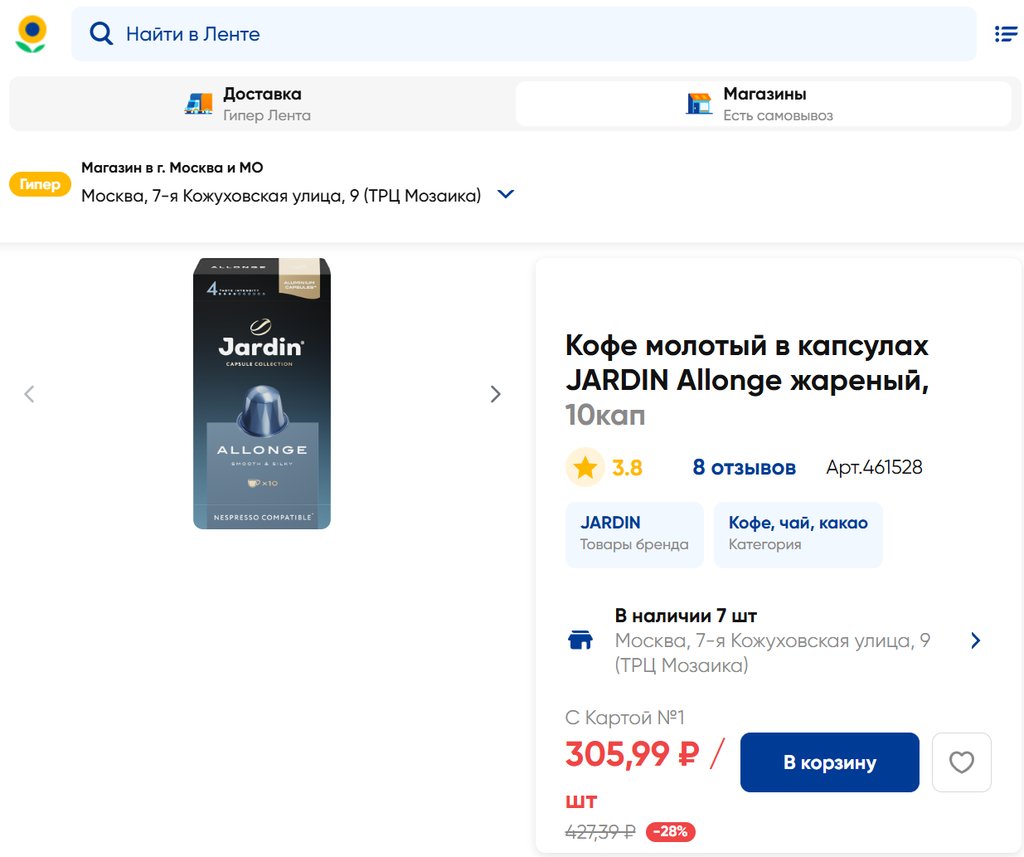Expand the store address dropdown

click(x=506, y=195)
